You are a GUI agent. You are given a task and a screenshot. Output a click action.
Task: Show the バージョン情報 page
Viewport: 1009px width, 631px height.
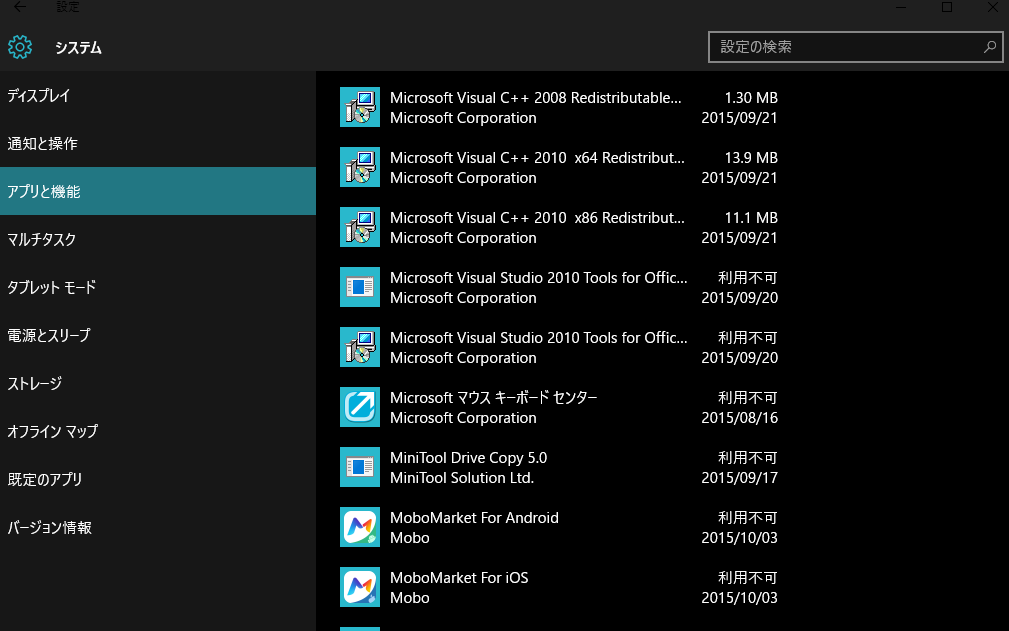coord(158,527)
